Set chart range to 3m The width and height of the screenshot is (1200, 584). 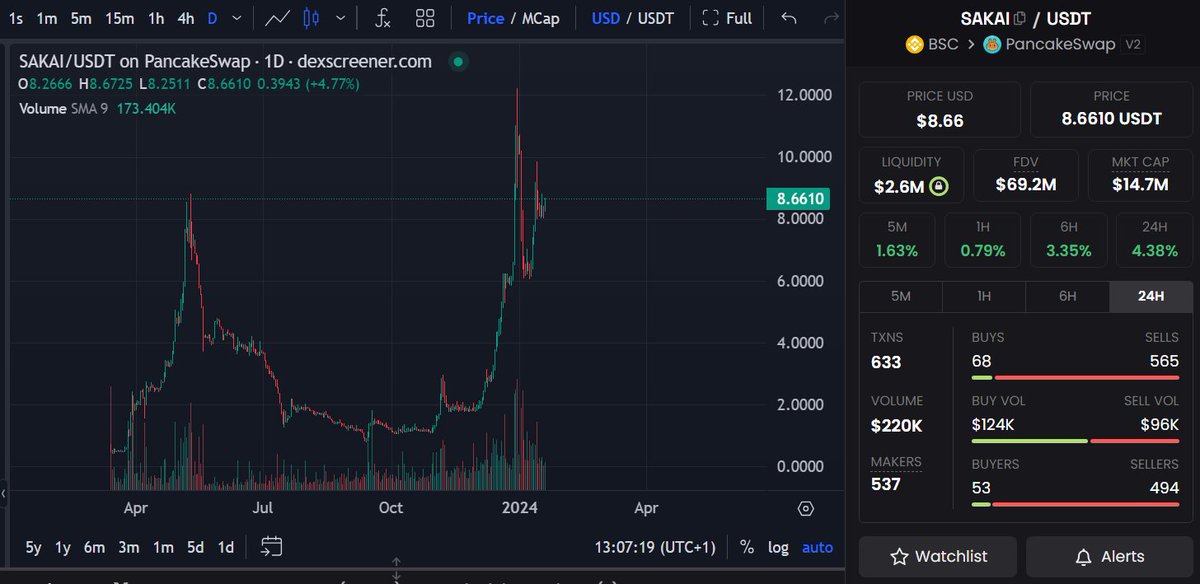pyautogui.click(x=128, y=547)
